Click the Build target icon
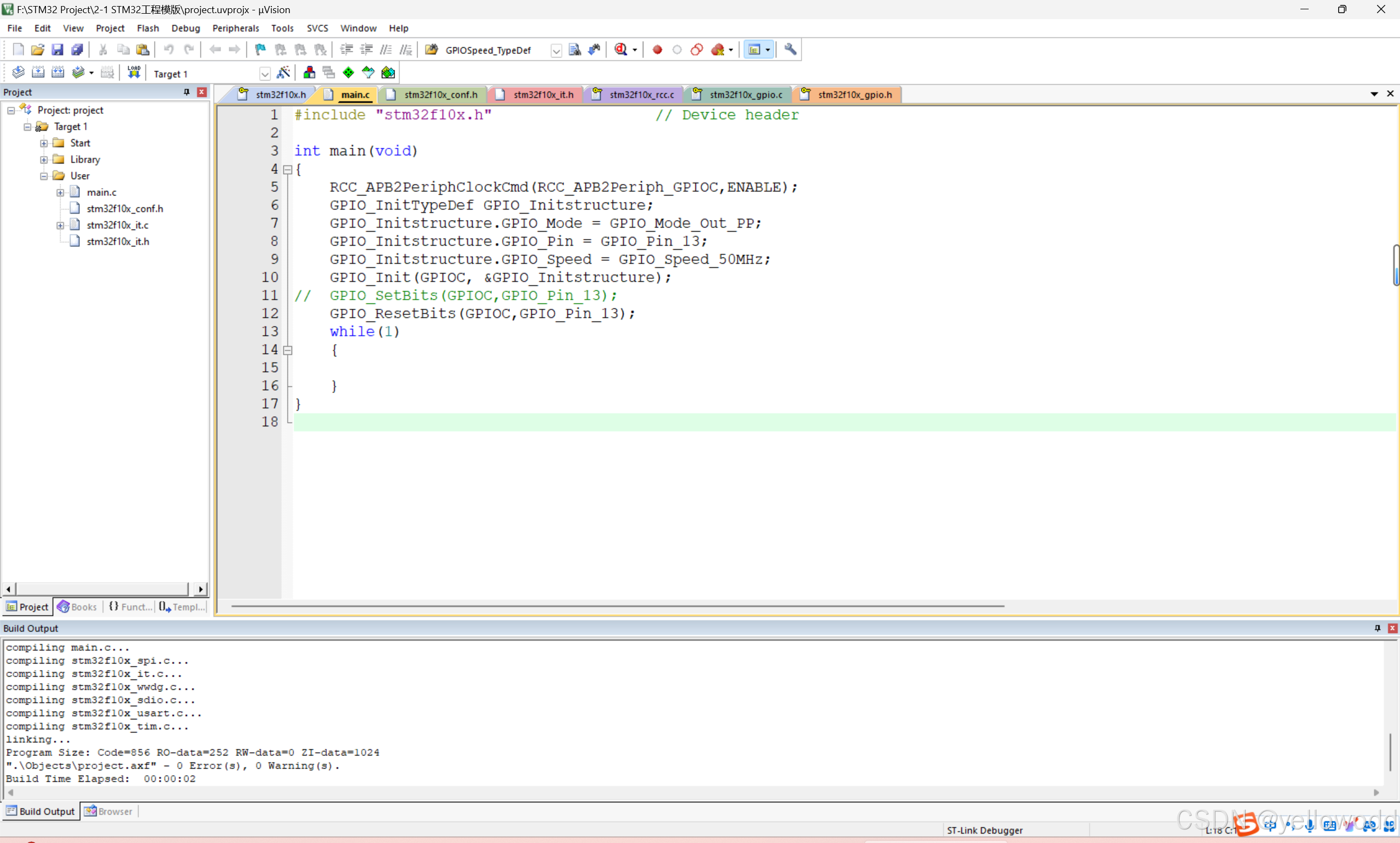This screenshot has height=843, width=1400. 38,73
